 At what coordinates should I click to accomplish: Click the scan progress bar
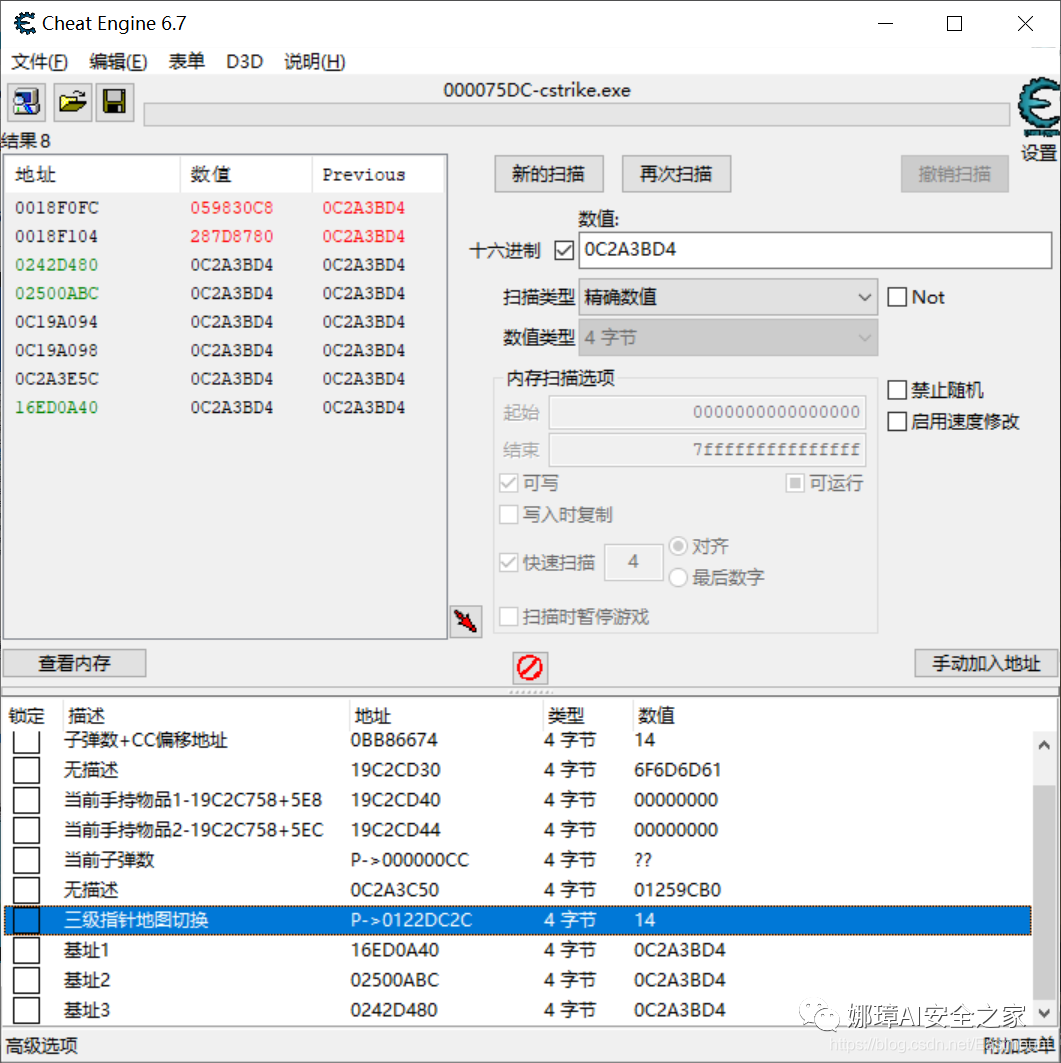pyautogui.click(x=577, y=115)
